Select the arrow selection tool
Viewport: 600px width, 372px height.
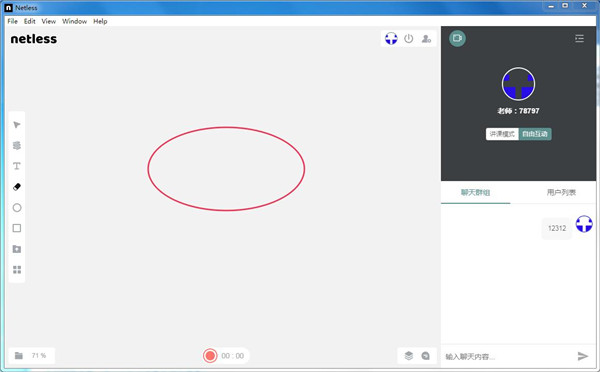tap(17, 125)
